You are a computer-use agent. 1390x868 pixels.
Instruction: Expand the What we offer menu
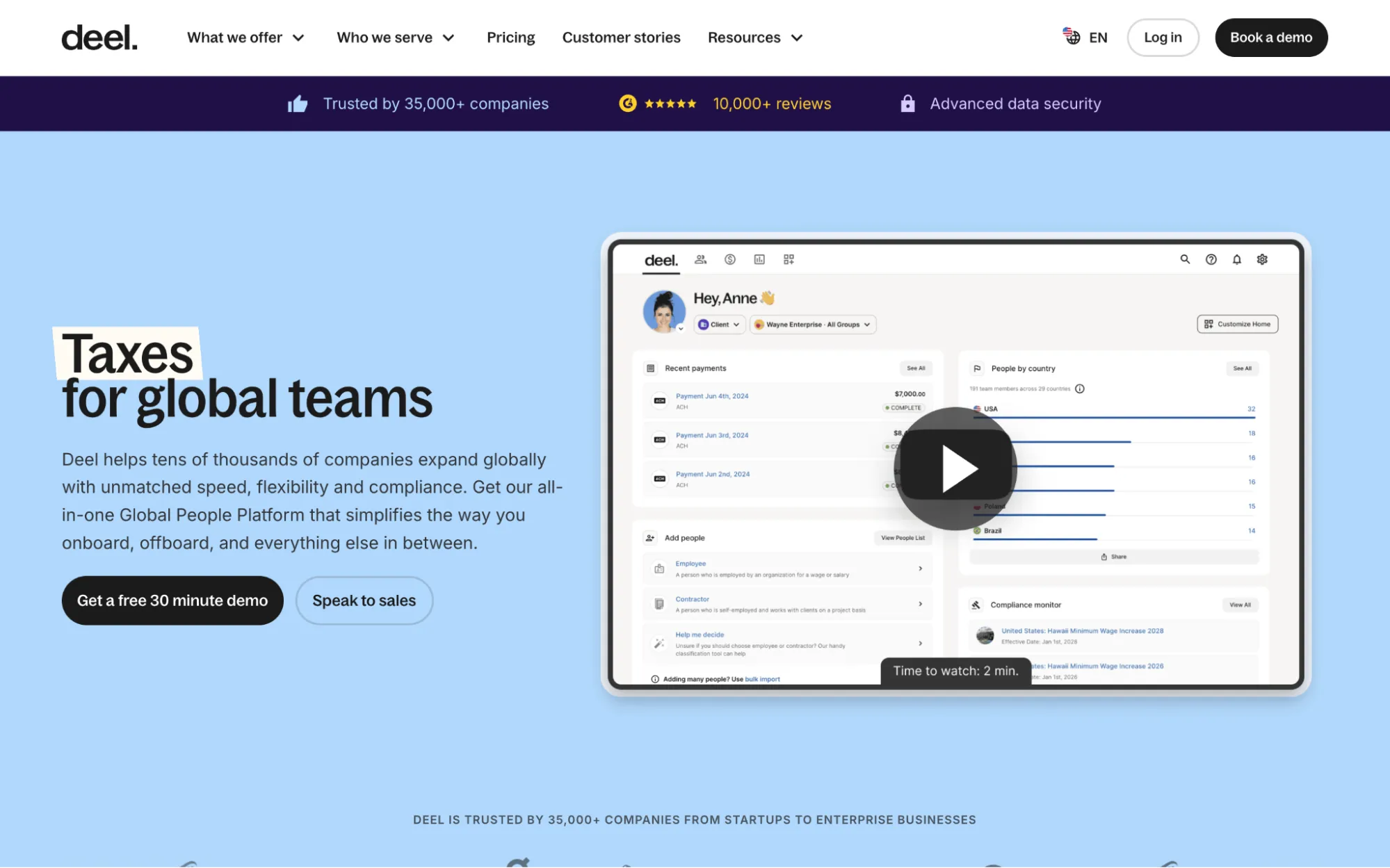245,38
